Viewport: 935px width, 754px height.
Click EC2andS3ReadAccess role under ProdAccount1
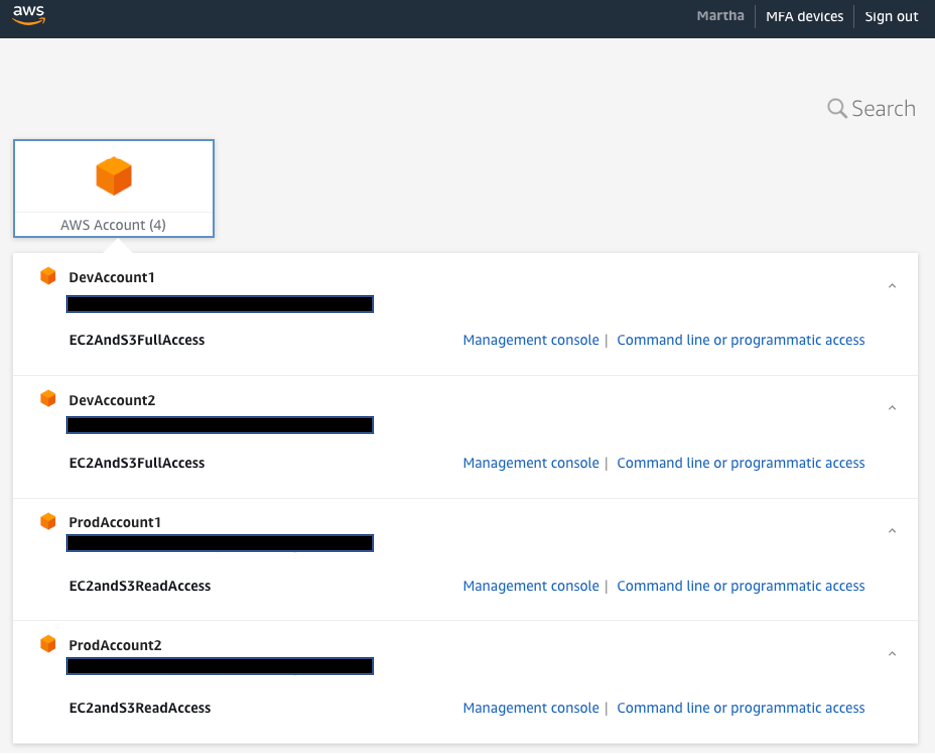140,586
